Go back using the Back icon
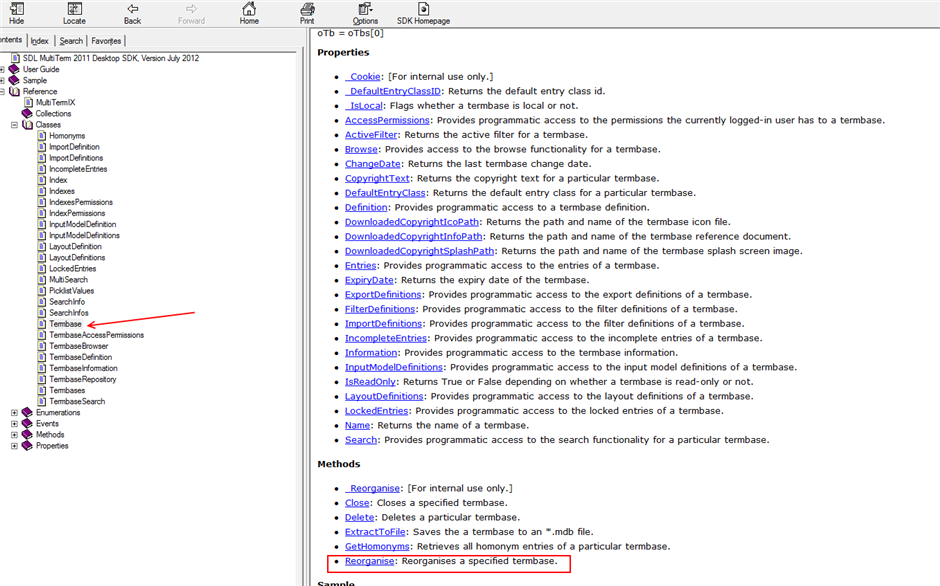The width and height of the screenshot is (940, 586). [x=132, y=9]
